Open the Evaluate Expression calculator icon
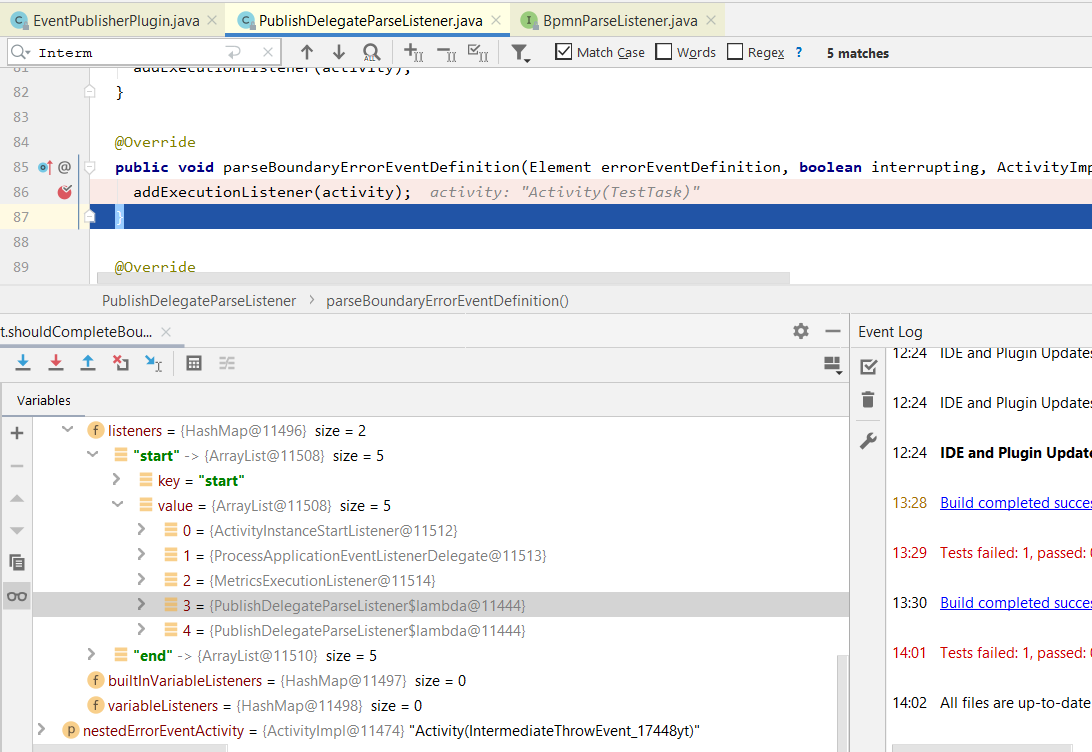The height and width of the screenshot is (752, 1092). 192,362
